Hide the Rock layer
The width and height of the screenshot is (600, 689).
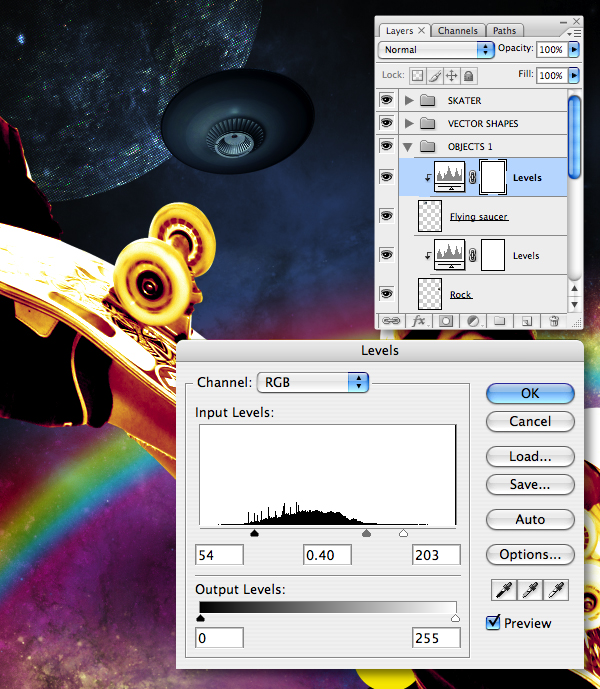(x=386, y=293)
